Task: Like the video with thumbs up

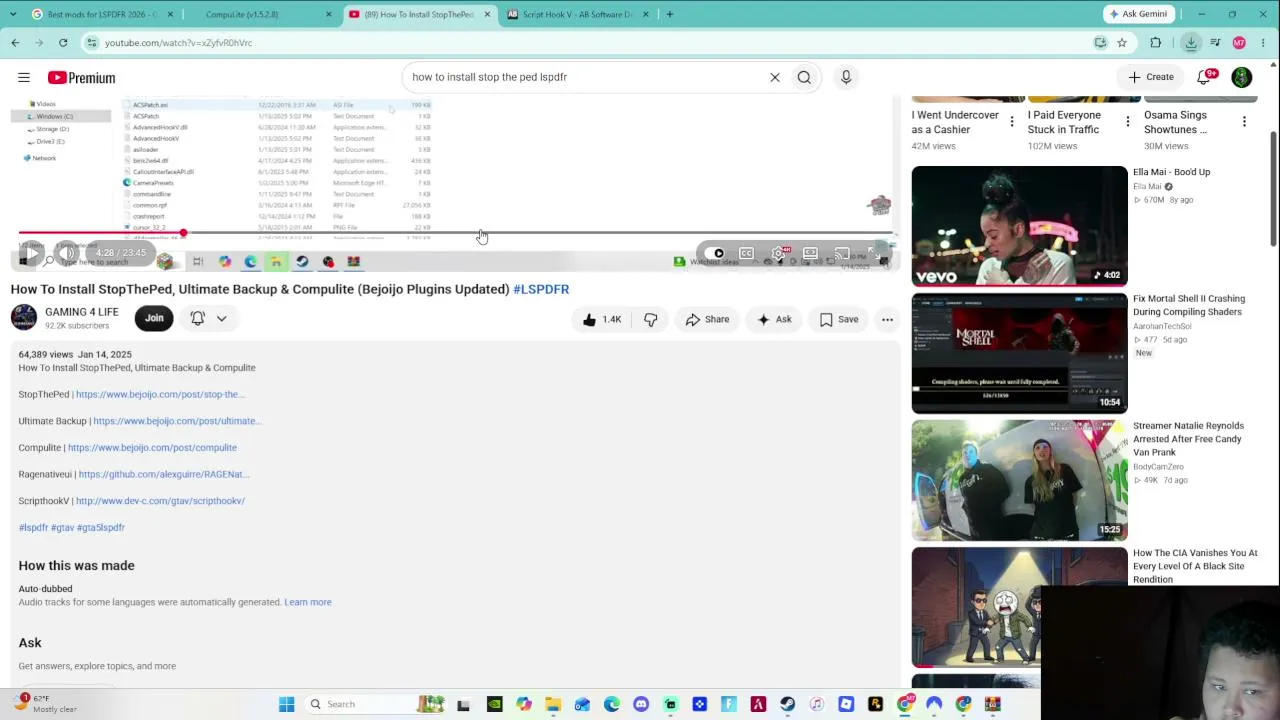Action: tap(601, 319)
